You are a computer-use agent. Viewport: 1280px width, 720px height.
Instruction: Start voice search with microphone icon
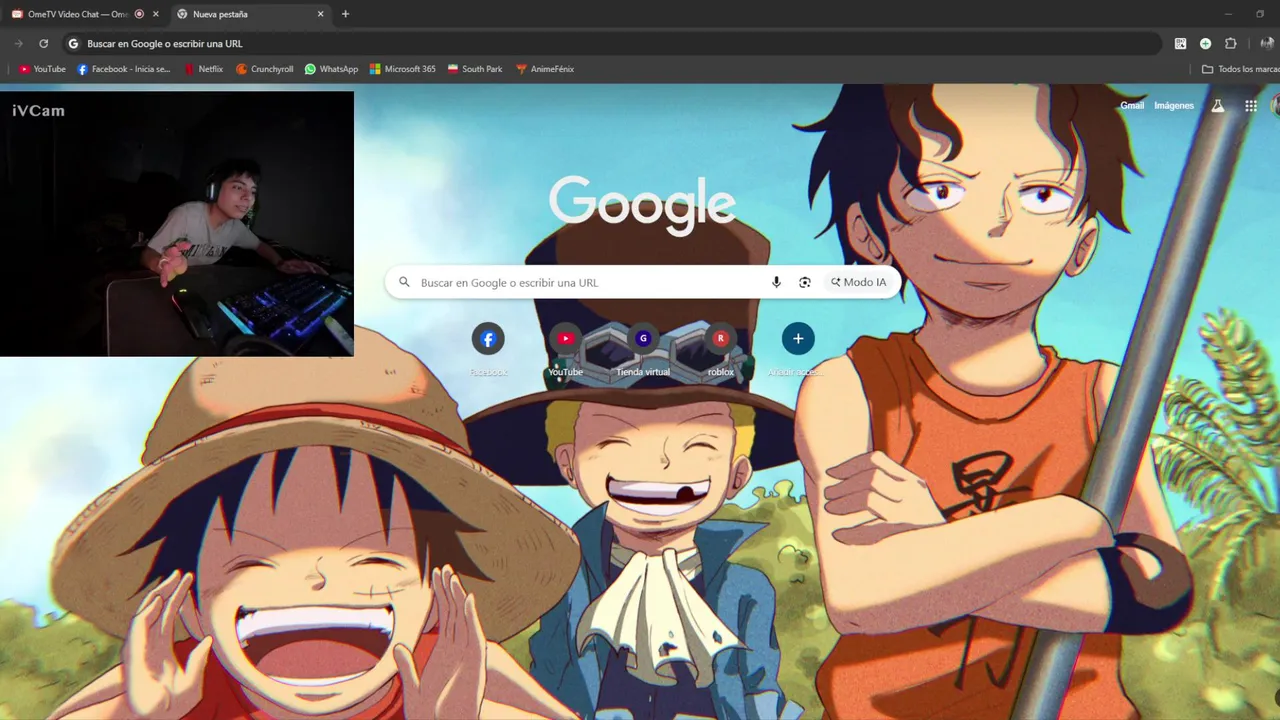(776, 282)
